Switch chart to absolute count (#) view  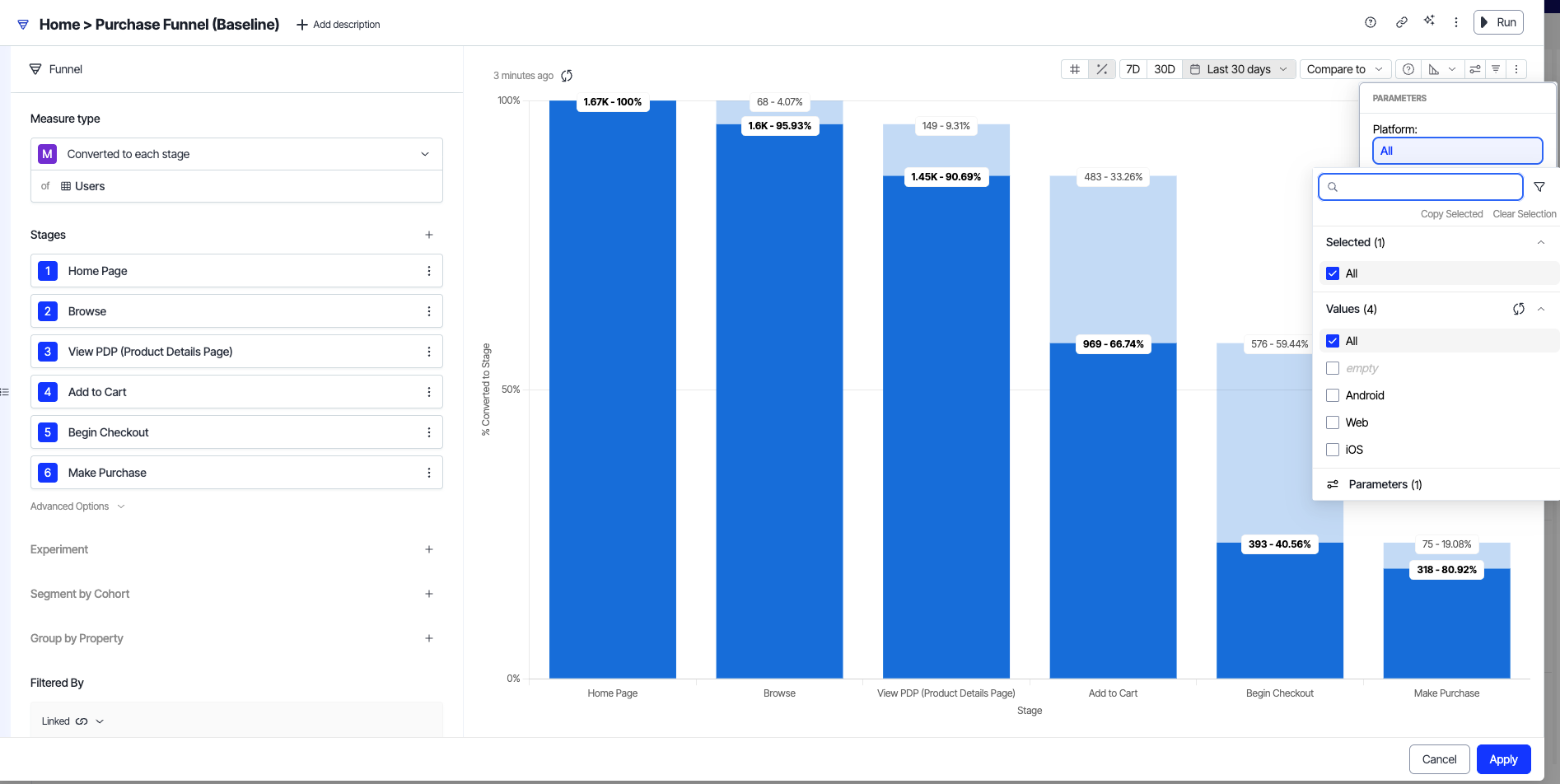click(1074, 69)
